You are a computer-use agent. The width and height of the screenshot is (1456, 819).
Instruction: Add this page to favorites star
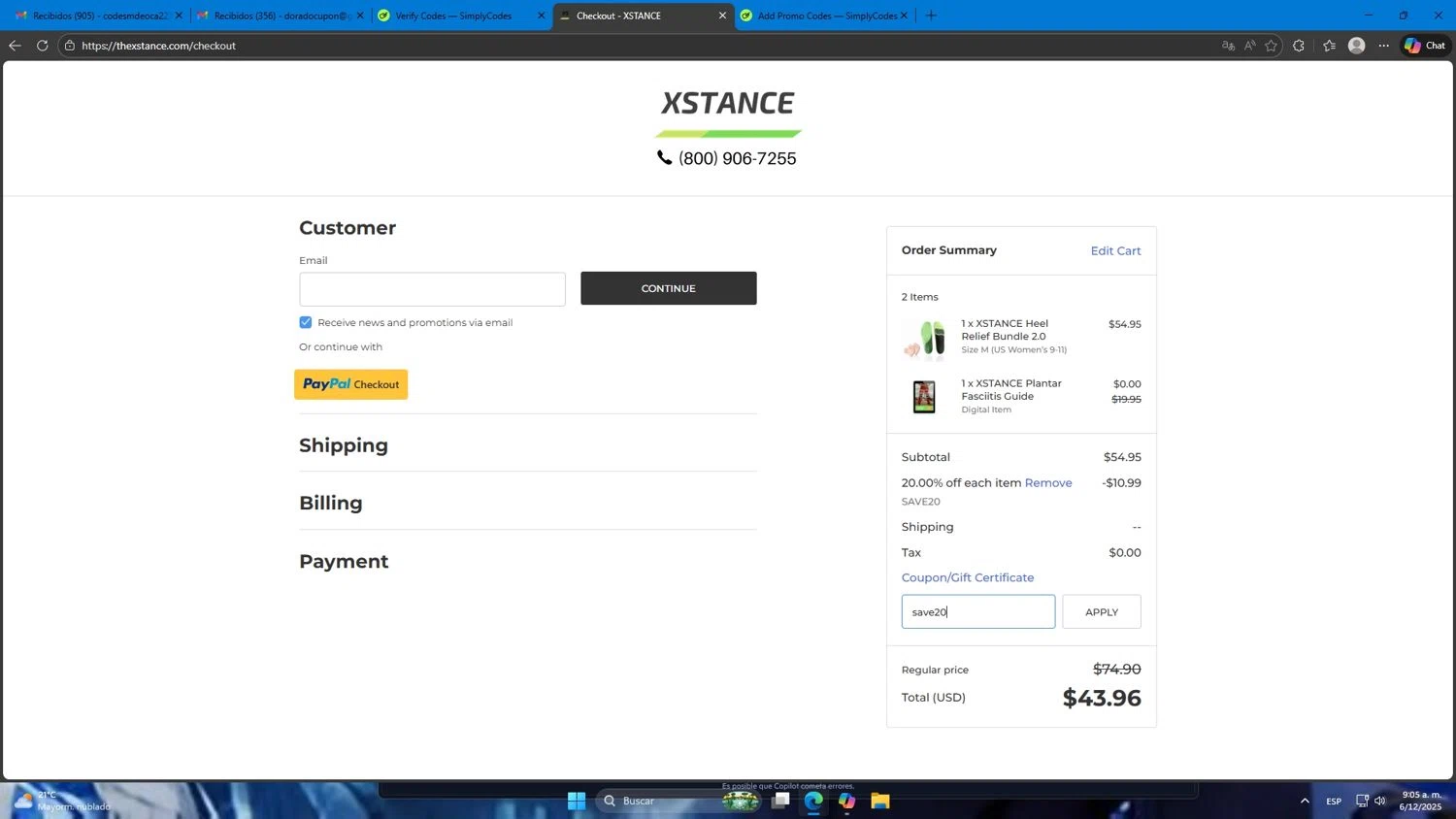1271,46
